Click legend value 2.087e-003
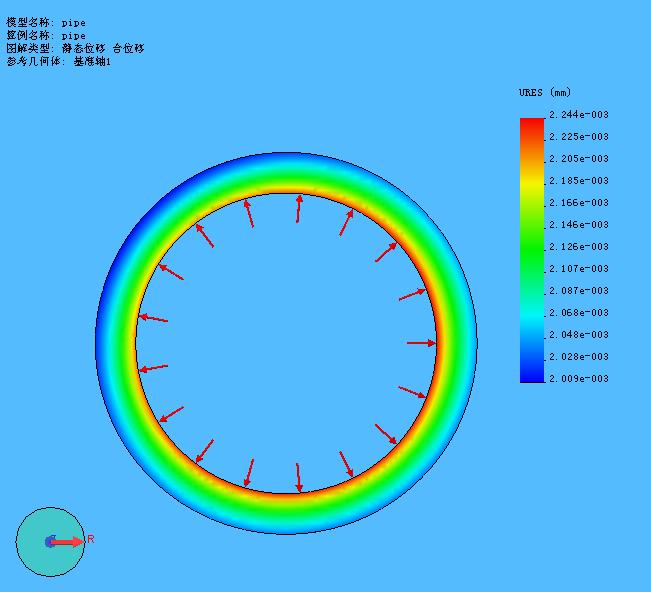651x592 pixels. [x=579, y=291]
